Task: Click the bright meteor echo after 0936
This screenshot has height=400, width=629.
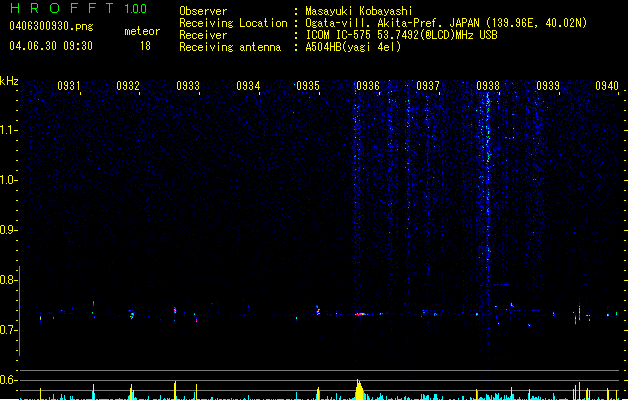Action: click(x=360, y=314)
